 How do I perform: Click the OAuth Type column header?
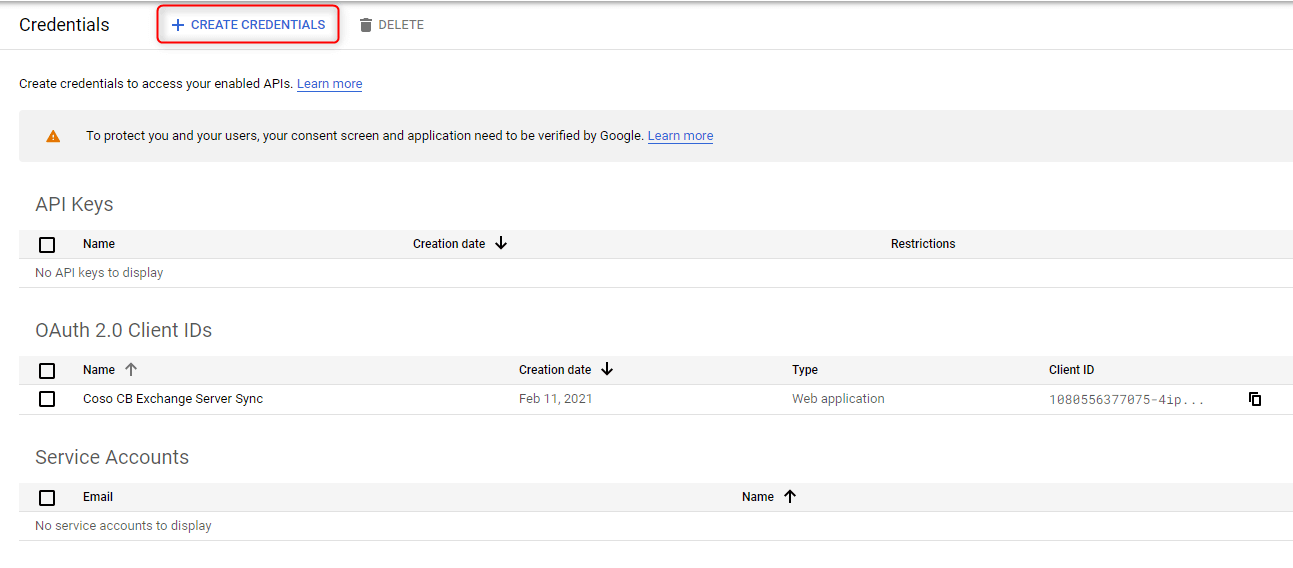[805, 370]
